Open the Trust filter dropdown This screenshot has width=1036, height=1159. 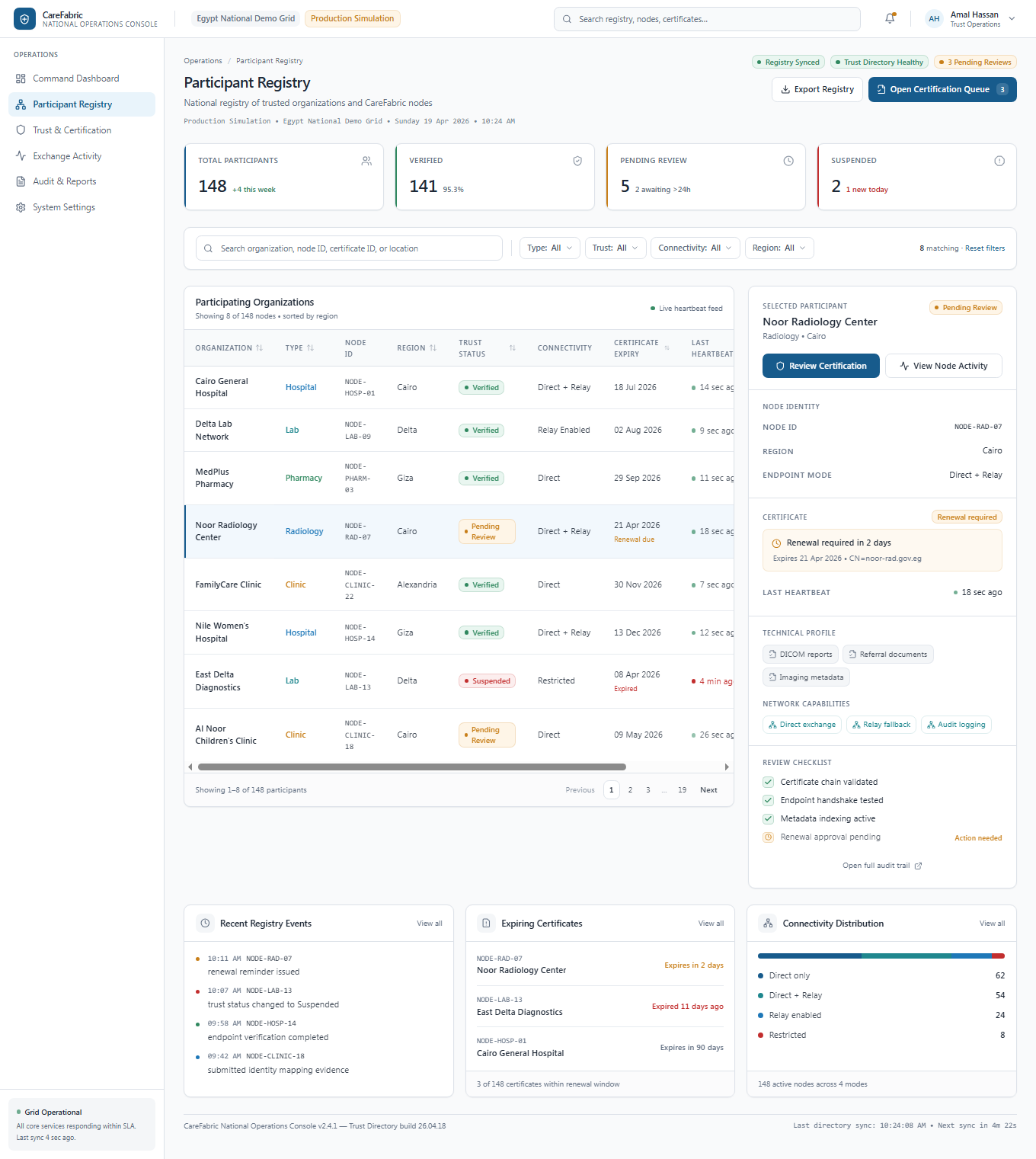click(x=616, y=248)
